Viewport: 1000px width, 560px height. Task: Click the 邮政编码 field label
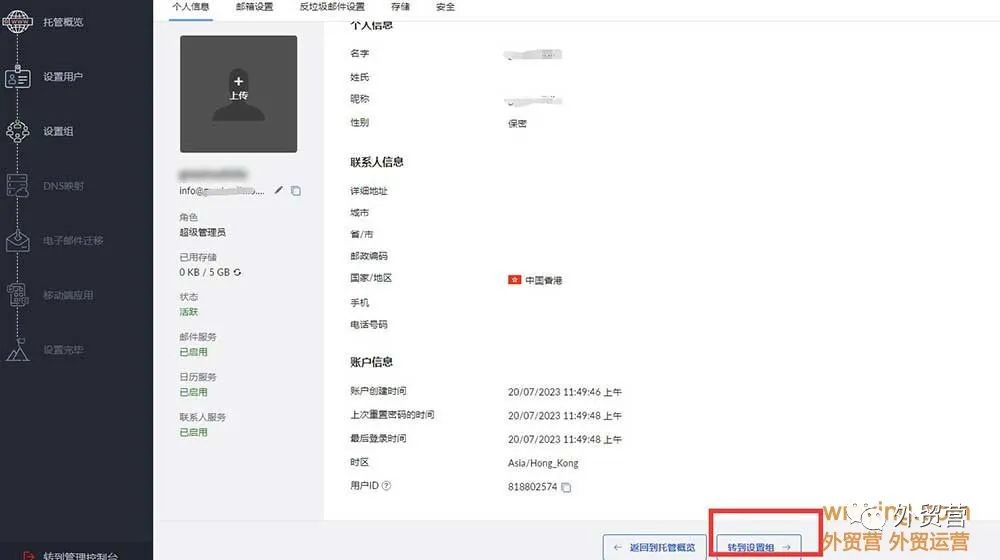[369, 256]
